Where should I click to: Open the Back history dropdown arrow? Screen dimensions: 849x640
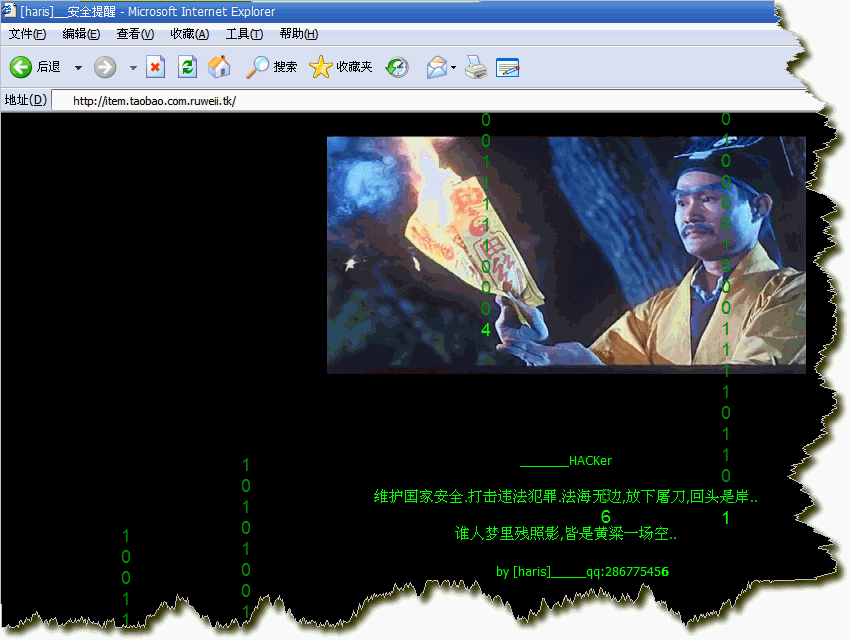click(79, 68)
